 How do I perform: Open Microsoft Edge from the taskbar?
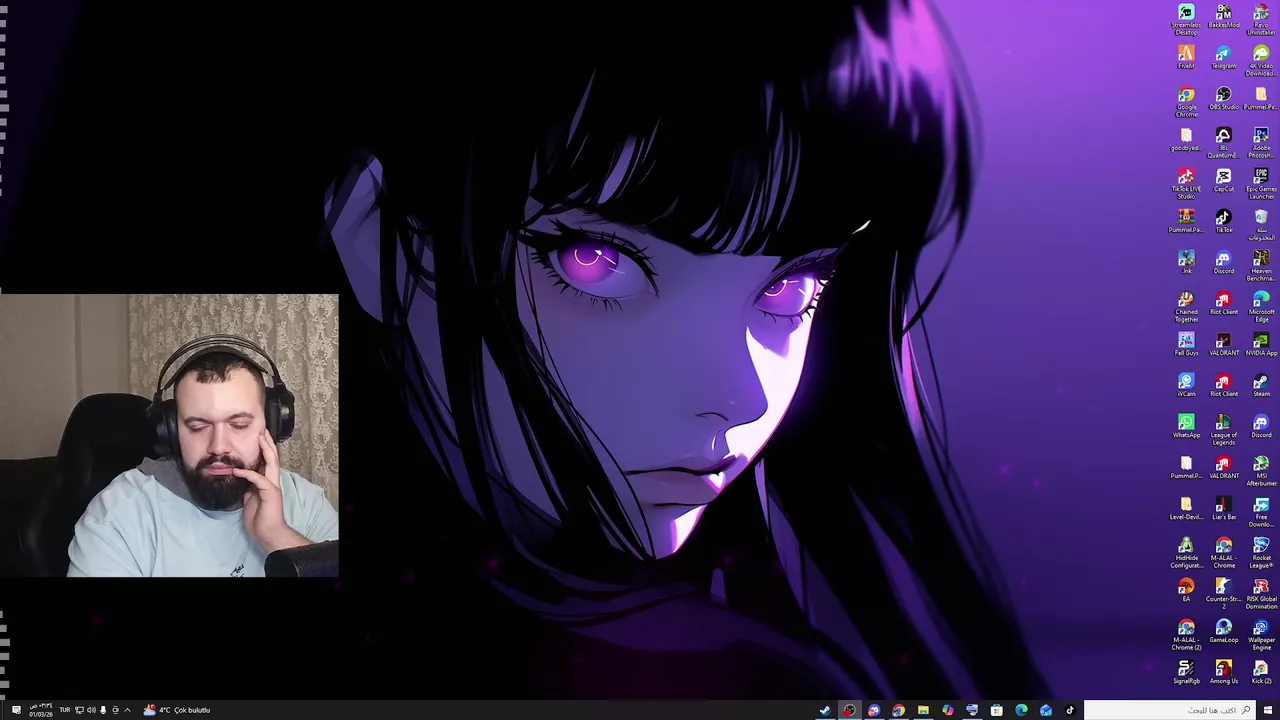pyautogui.click(x=1021, y=710)
